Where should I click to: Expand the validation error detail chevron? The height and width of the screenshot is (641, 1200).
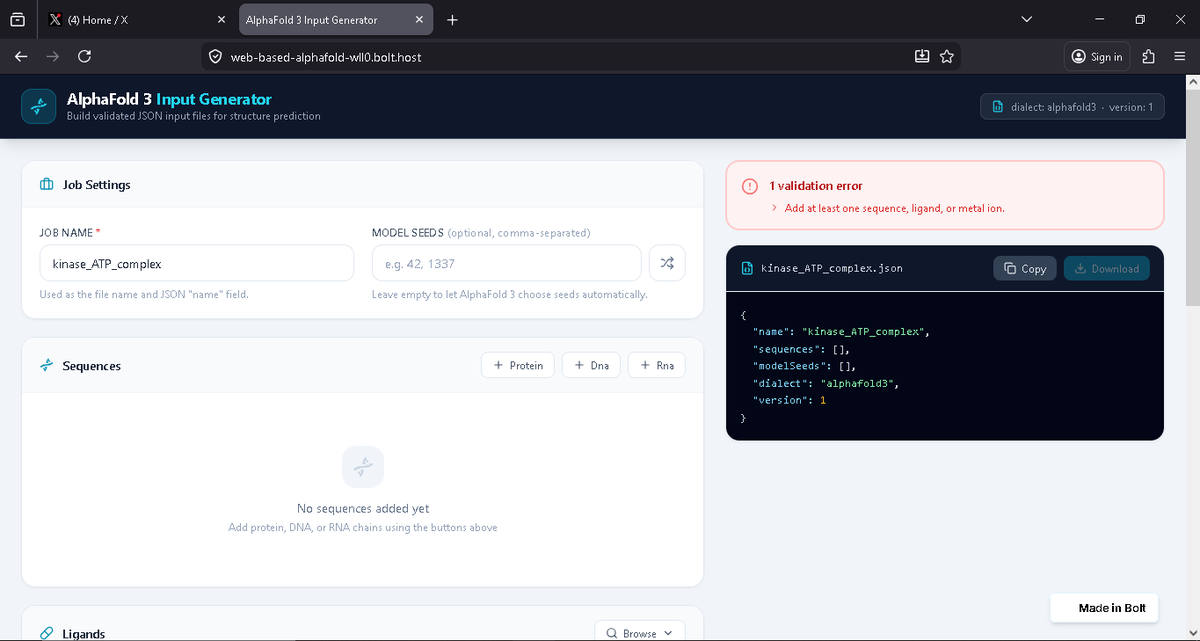pyautogui.click(x=775, y=208)
